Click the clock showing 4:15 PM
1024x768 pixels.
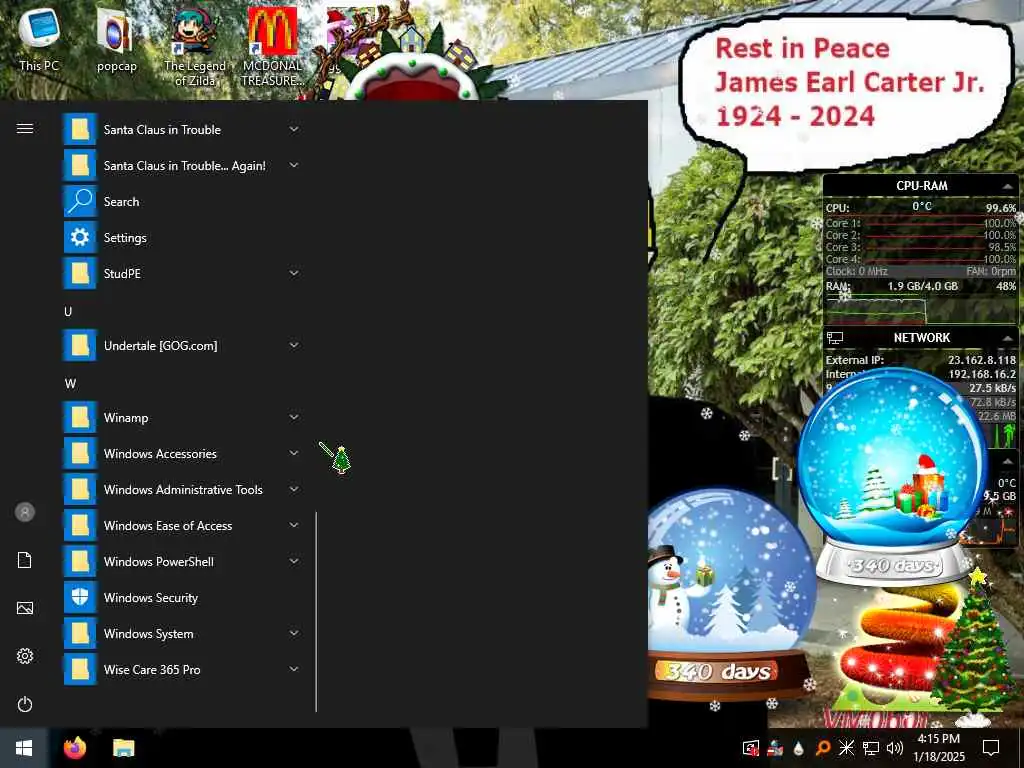938,739
